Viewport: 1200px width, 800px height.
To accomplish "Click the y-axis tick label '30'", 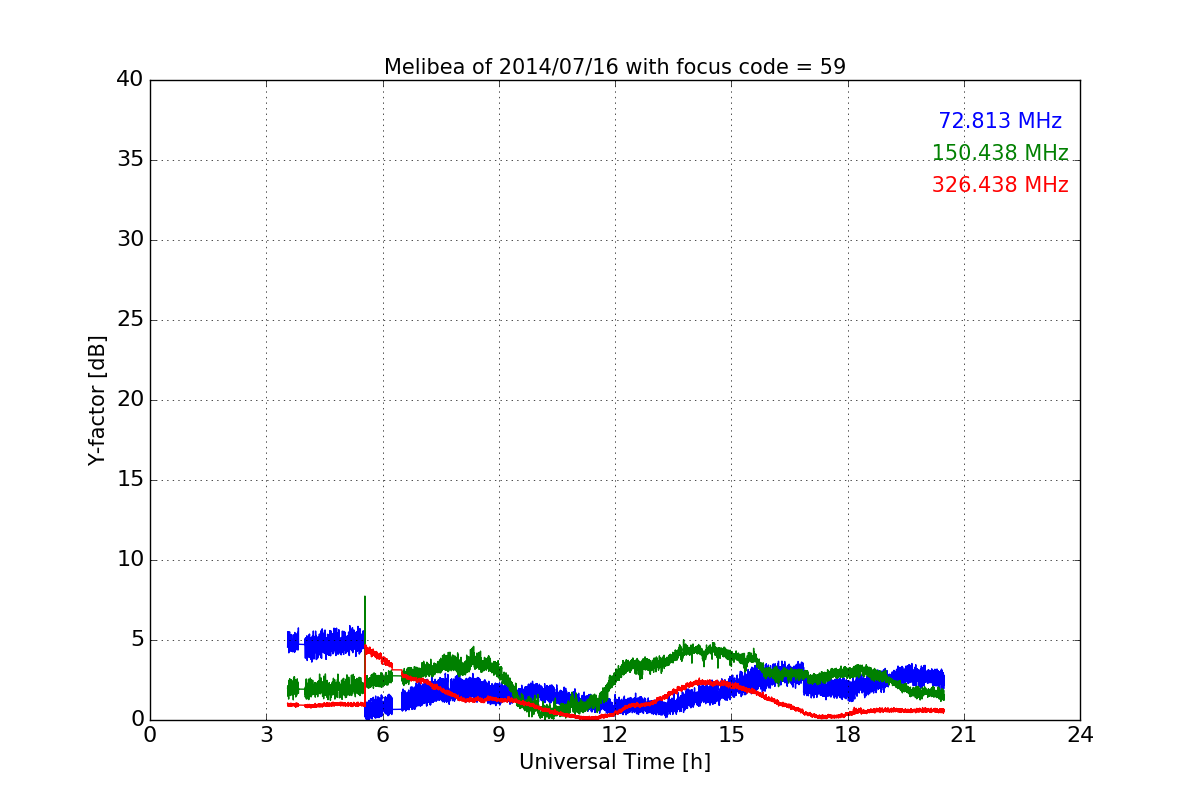I will coord(130,240).
